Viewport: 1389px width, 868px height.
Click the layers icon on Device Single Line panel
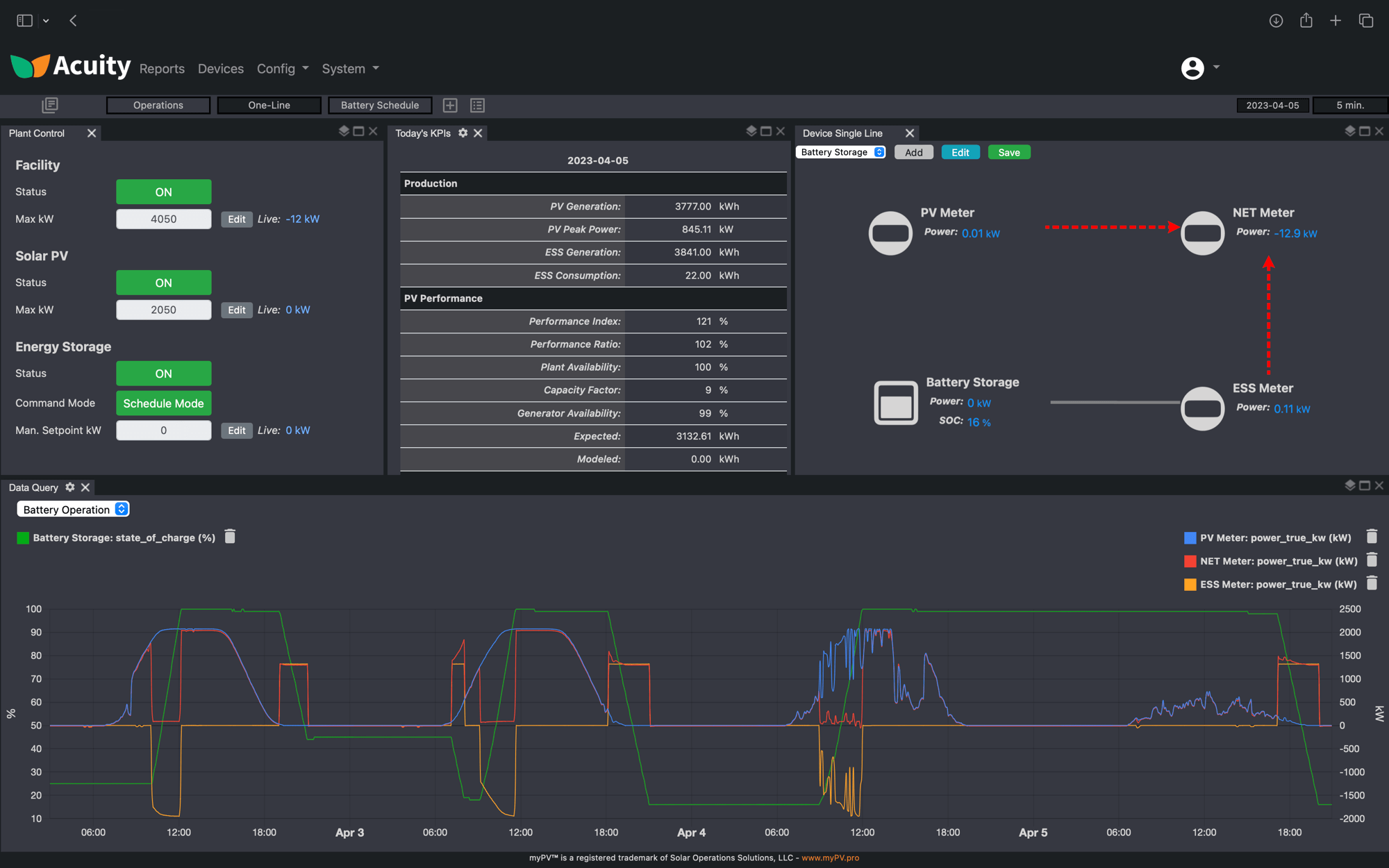pos(1349,130)
